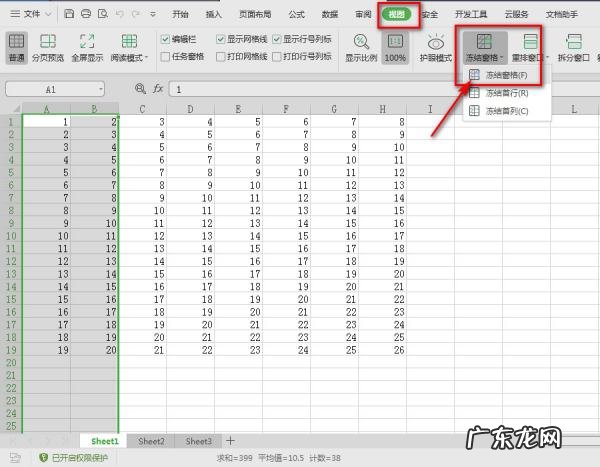Image resolution: width=600 pixels, height=467 pixels.
Task: Open the 安全 Security tab
Action: coord(430,15)
